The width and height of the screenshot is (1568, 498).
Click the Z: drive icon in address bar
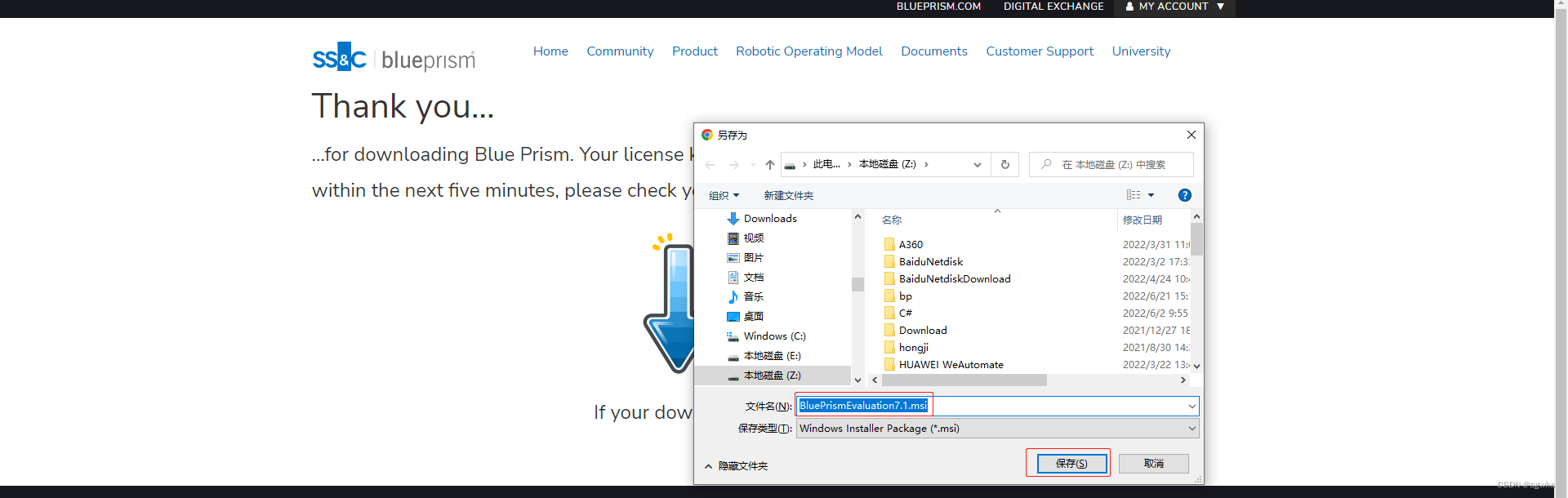pos(790,165)
